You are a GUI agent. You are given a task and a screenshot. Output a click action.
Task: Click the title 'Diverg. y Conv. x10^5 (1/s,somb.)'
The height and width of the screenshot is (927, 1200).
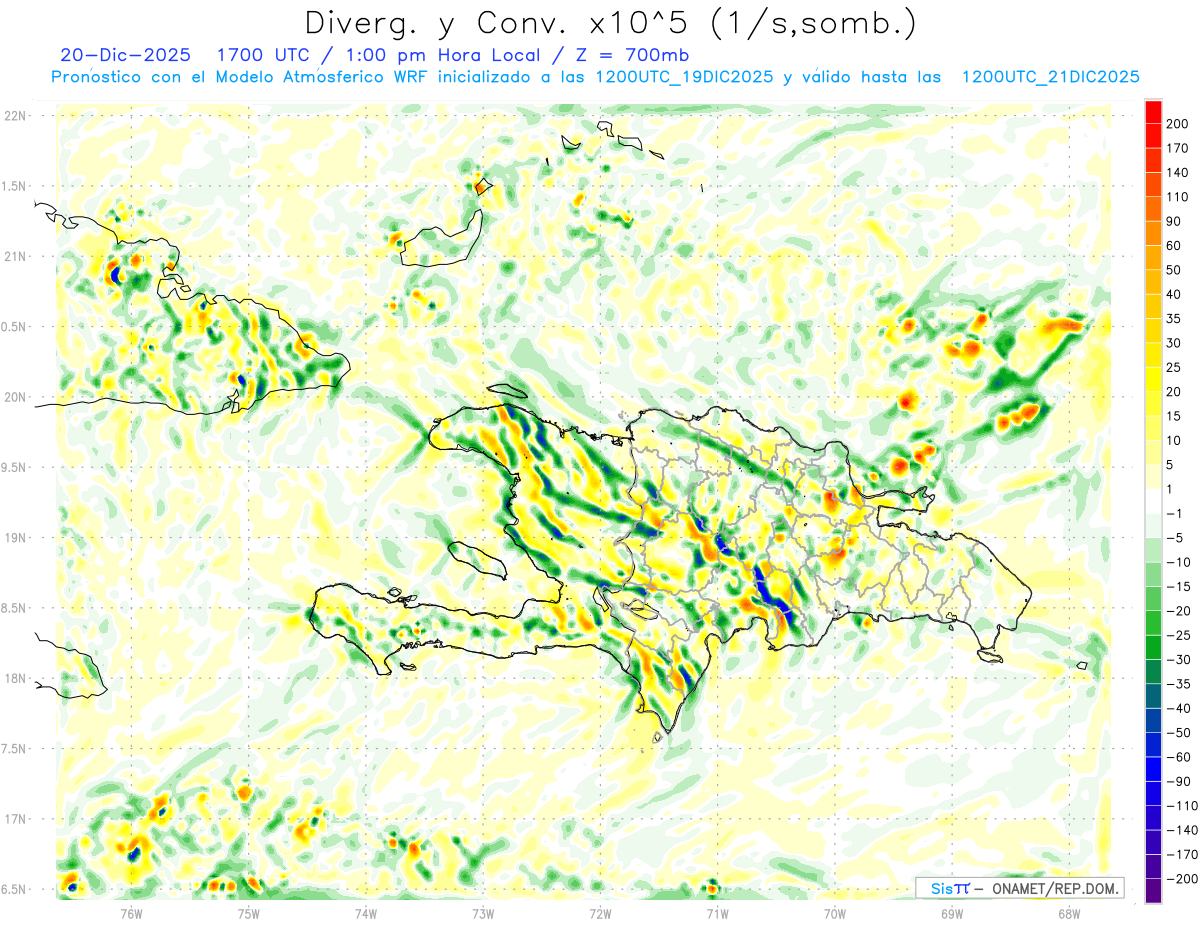(x=610, y=23)
